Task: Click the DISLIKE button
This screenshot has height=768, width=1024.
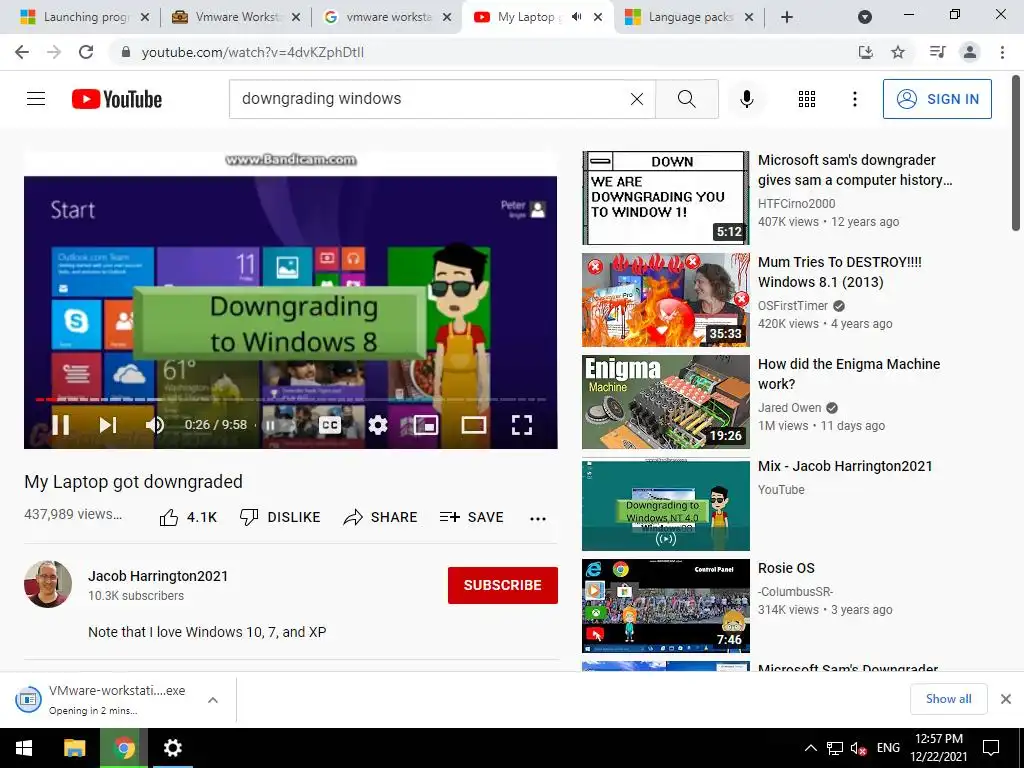Action: coord(280,517)
